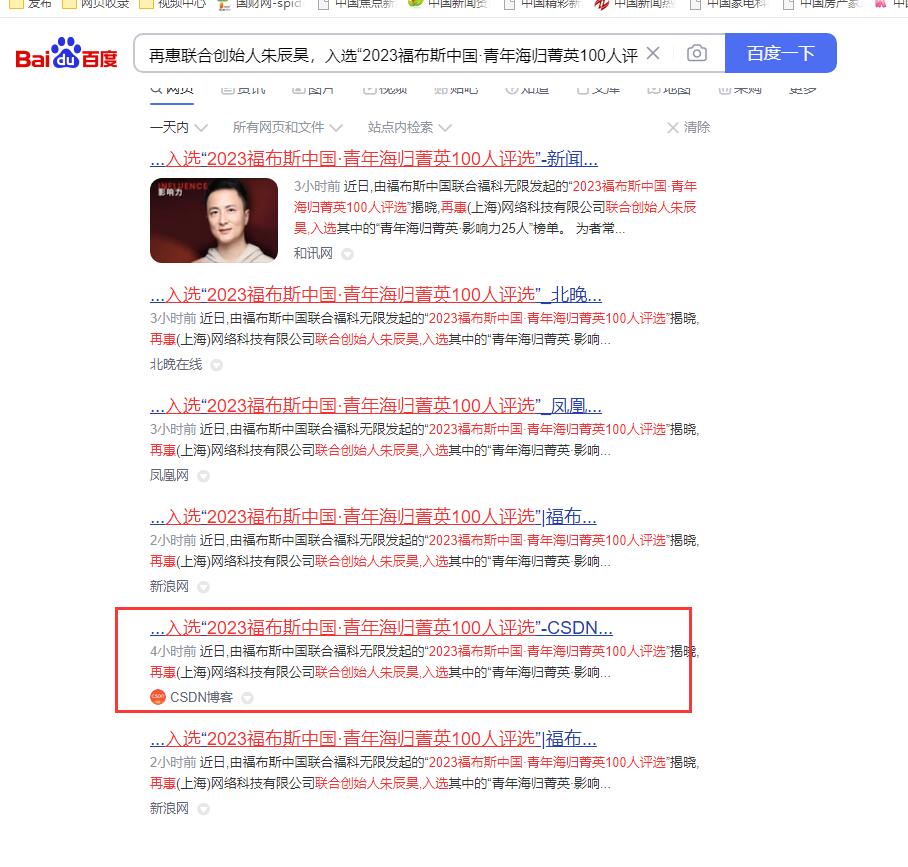Click the 清除 filter button

689,127
